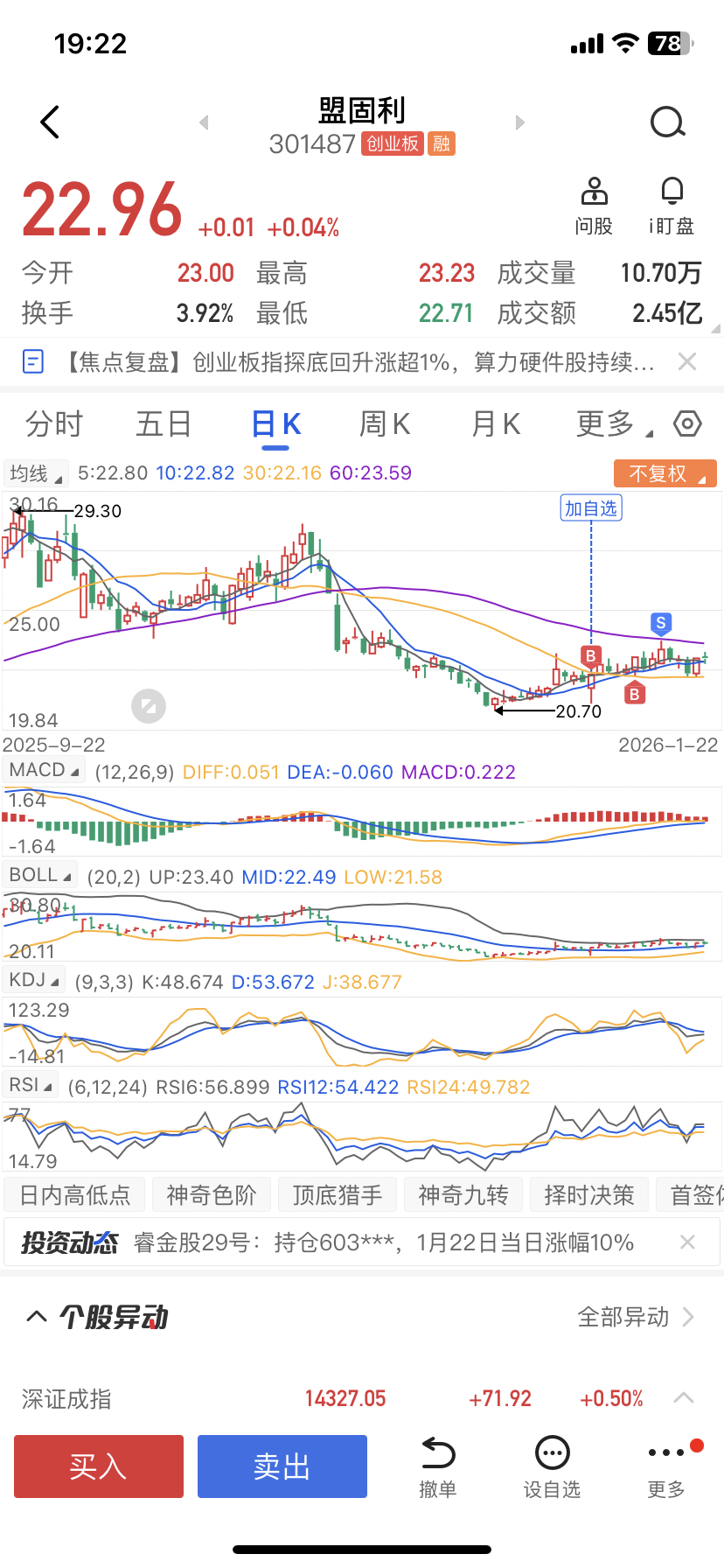The height and width of the screenshot is (1568, 724).
Task: Open the 均线 indicator dropdown
Action: (35, 473)
